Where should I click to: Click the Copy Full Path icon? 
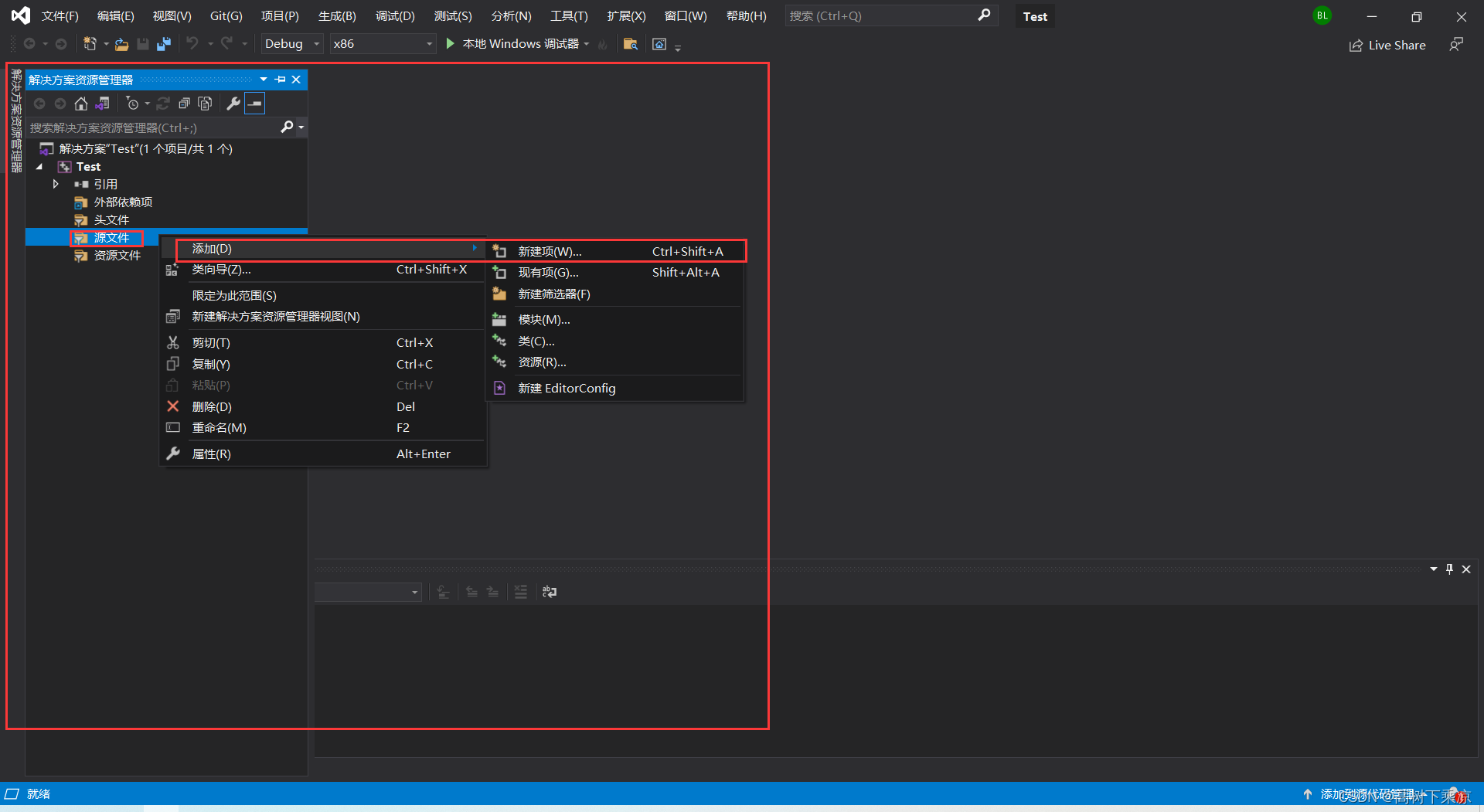[205, 103]
